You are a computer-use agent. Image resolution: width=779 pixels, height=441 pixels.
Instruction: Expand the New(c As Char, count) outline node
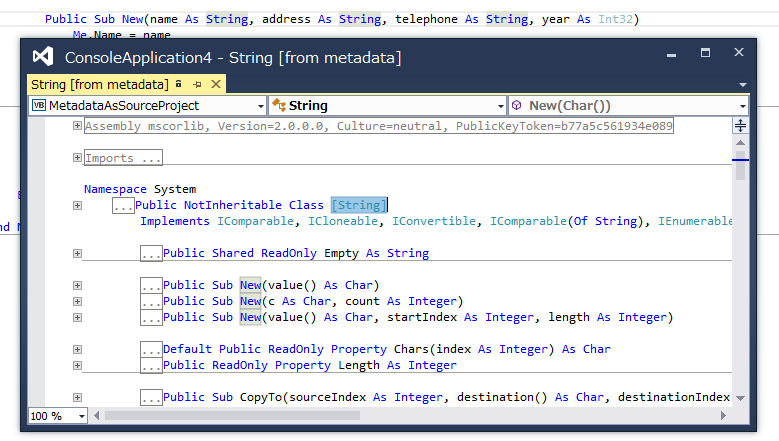(x=77, y=301)
